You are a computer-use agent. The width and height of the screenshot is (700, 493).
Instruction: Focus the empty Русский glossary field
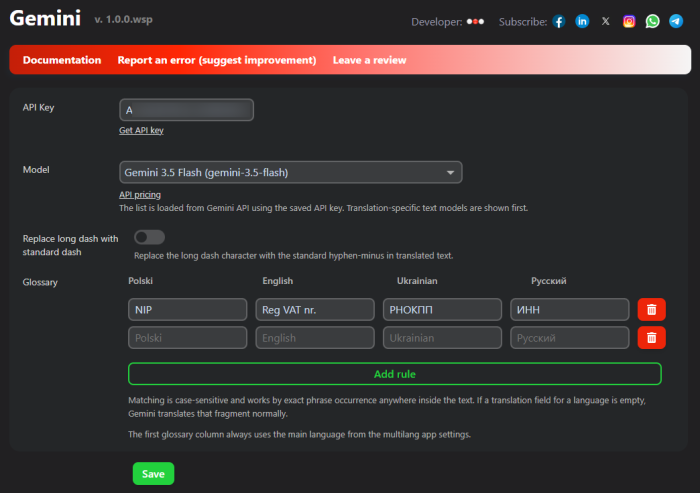pyautogui.click(x=570, y=338)
